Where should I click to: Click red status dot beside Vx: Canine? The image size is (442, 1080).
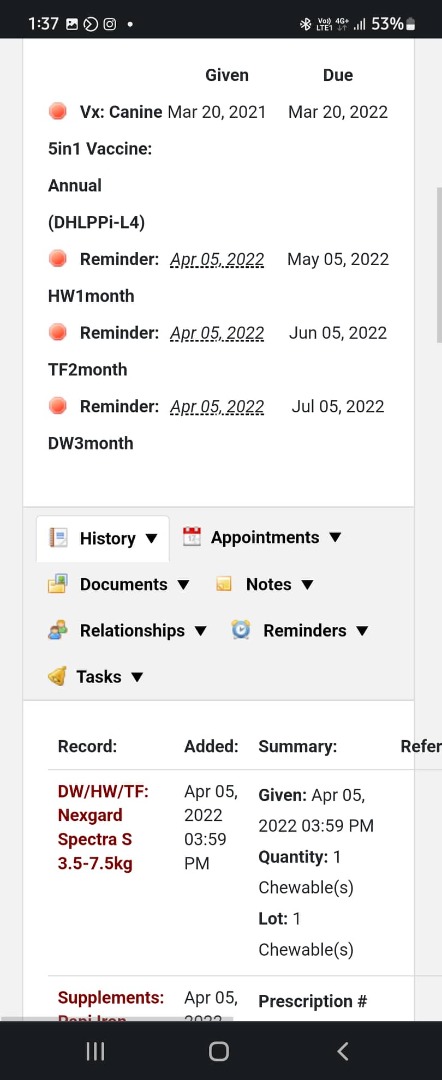pyautogui.click(x=58, y=111)
